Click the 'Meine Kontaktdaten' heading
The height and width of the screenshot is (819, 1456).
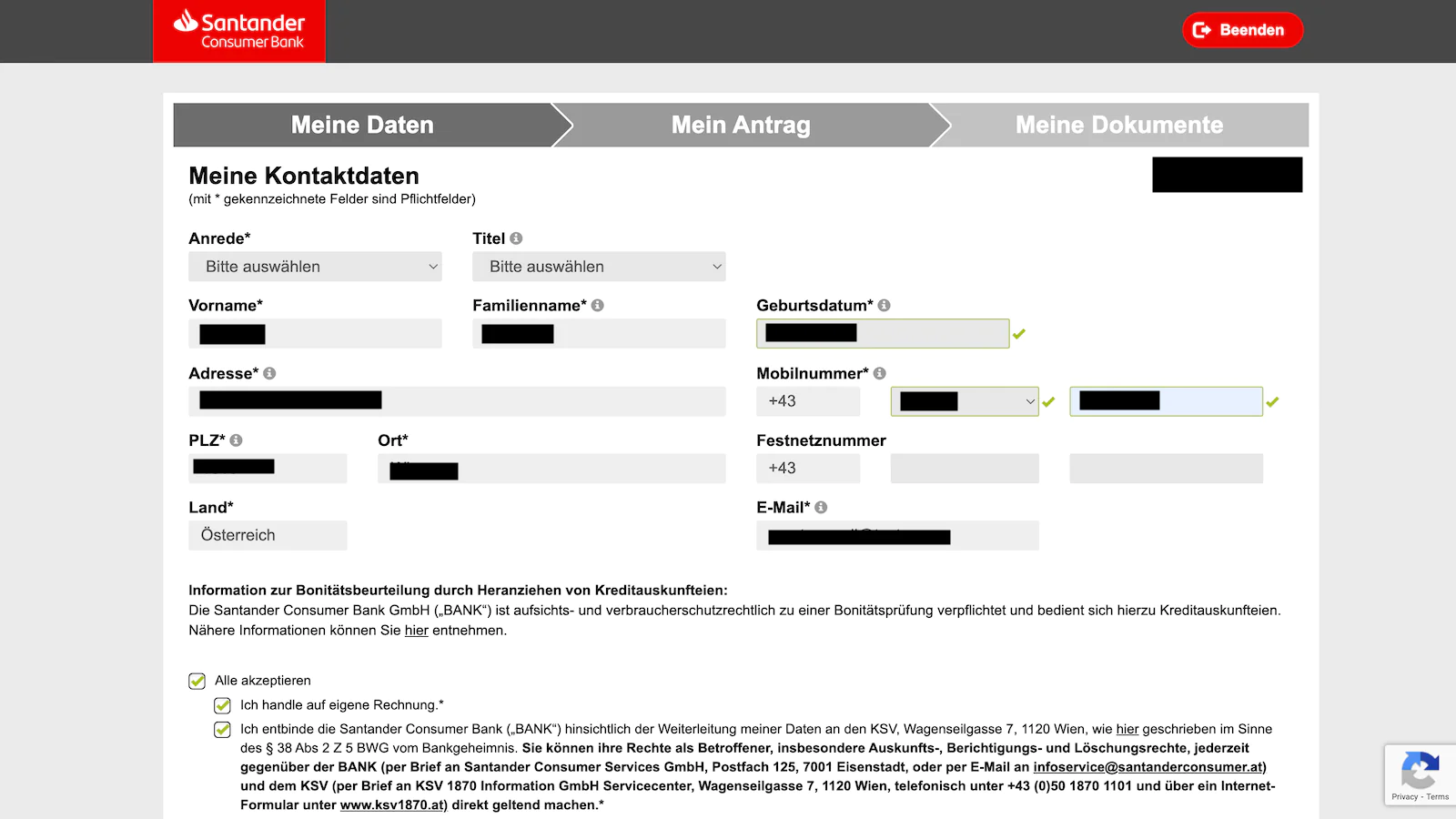click(x=304, y=176)
